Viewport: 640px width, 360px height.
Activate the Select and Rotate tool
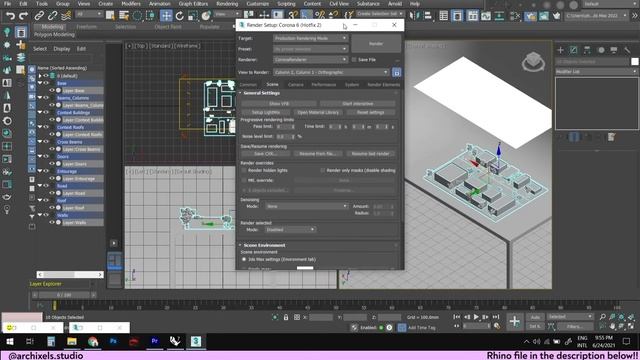click(180, 16)
